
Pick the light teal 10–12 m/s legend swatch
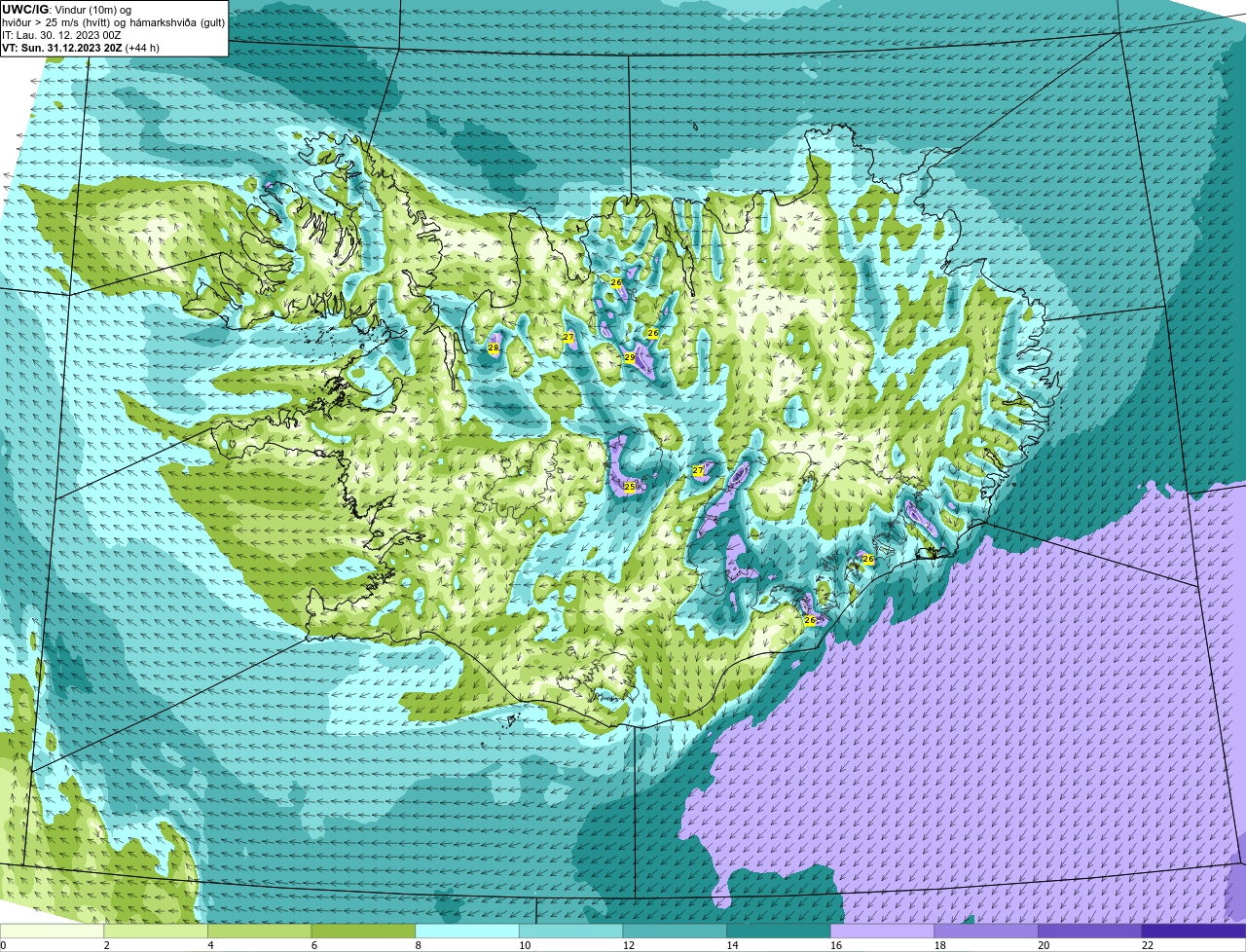point(571,931)
